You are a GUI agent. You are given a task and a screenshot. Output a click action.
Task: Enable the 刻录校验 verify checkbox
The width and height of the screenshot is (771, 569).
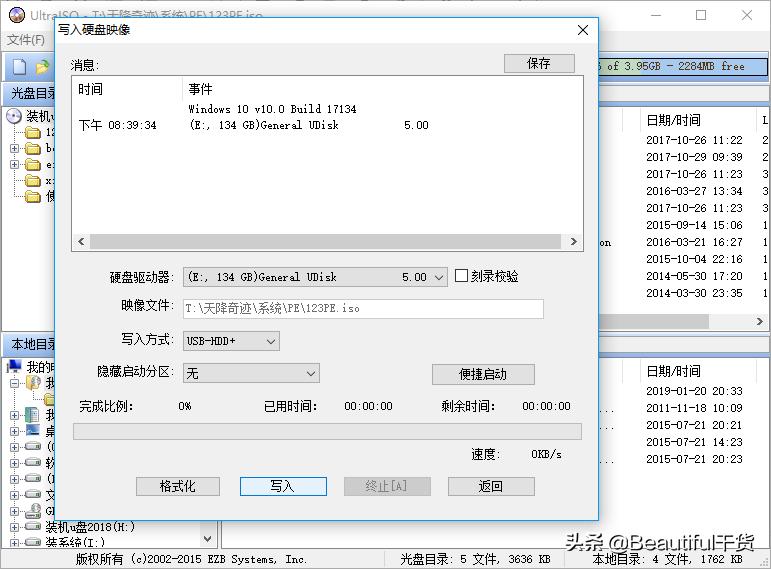point(461,275)
